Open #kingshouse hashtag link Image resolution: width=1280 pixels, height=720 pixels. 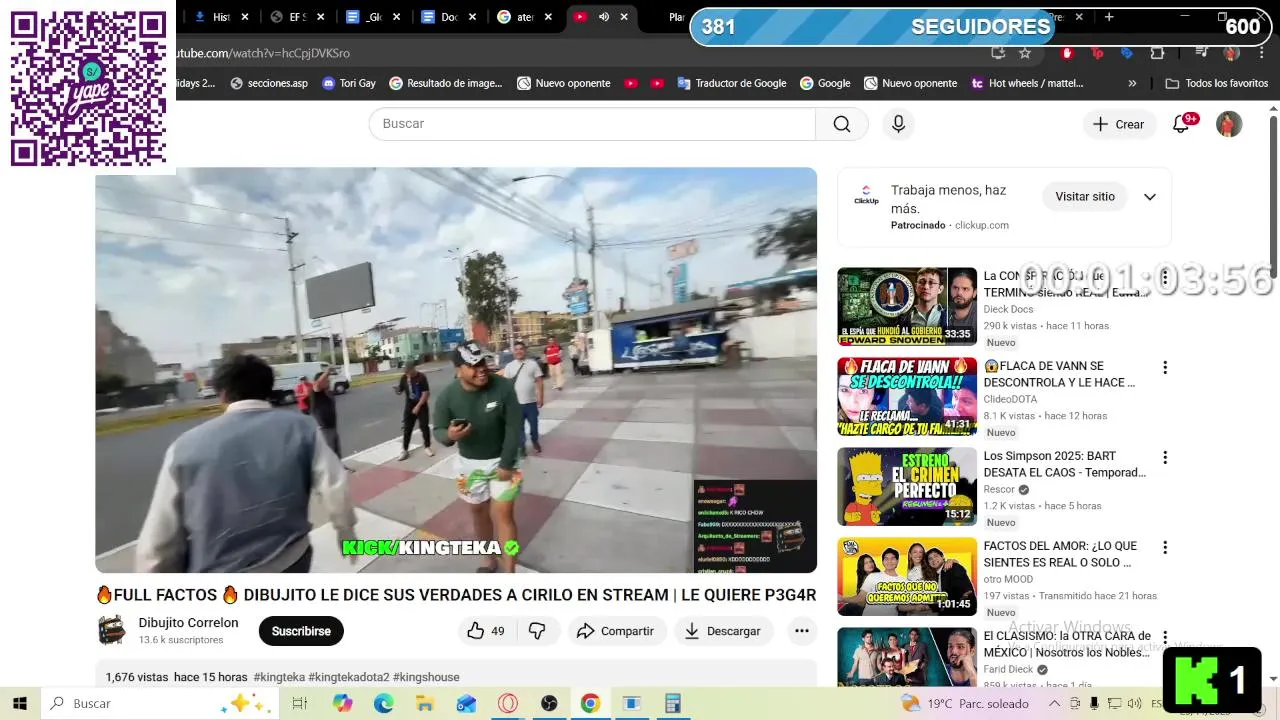click(426, 677)
